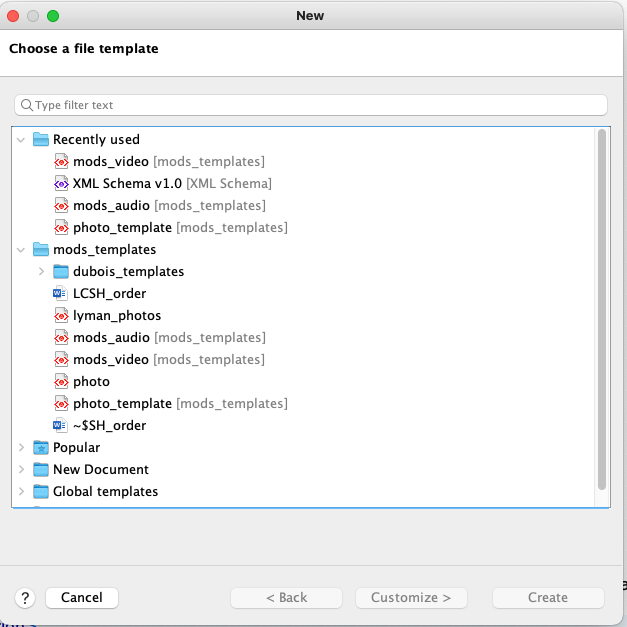Click the mods_video XML icon under Recently used

coord(61,162)
